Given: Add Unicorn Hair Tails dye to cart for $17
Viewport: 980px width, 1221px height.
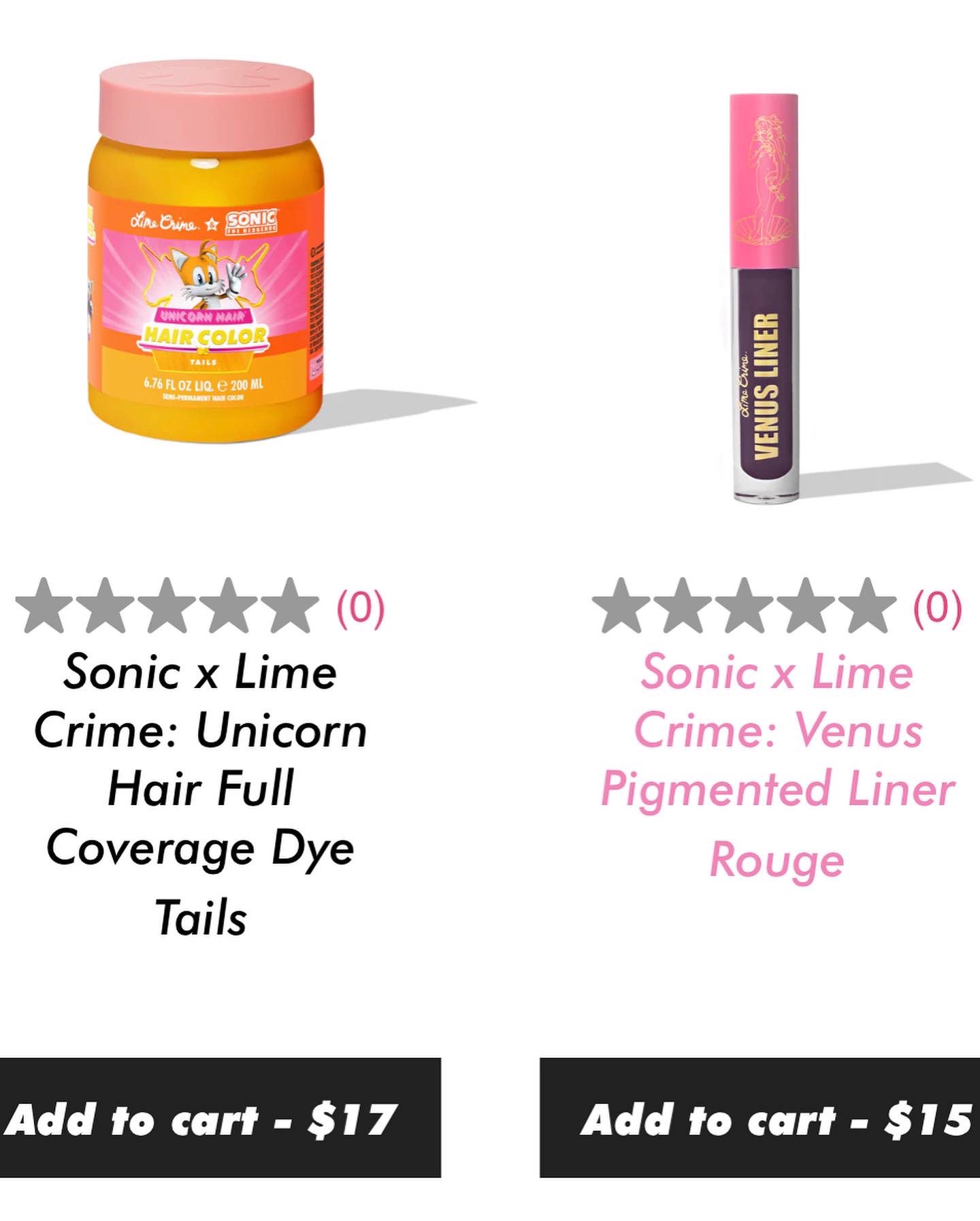Looking at the screenshot, I should pyautogui.click(x=220, y=1118).
